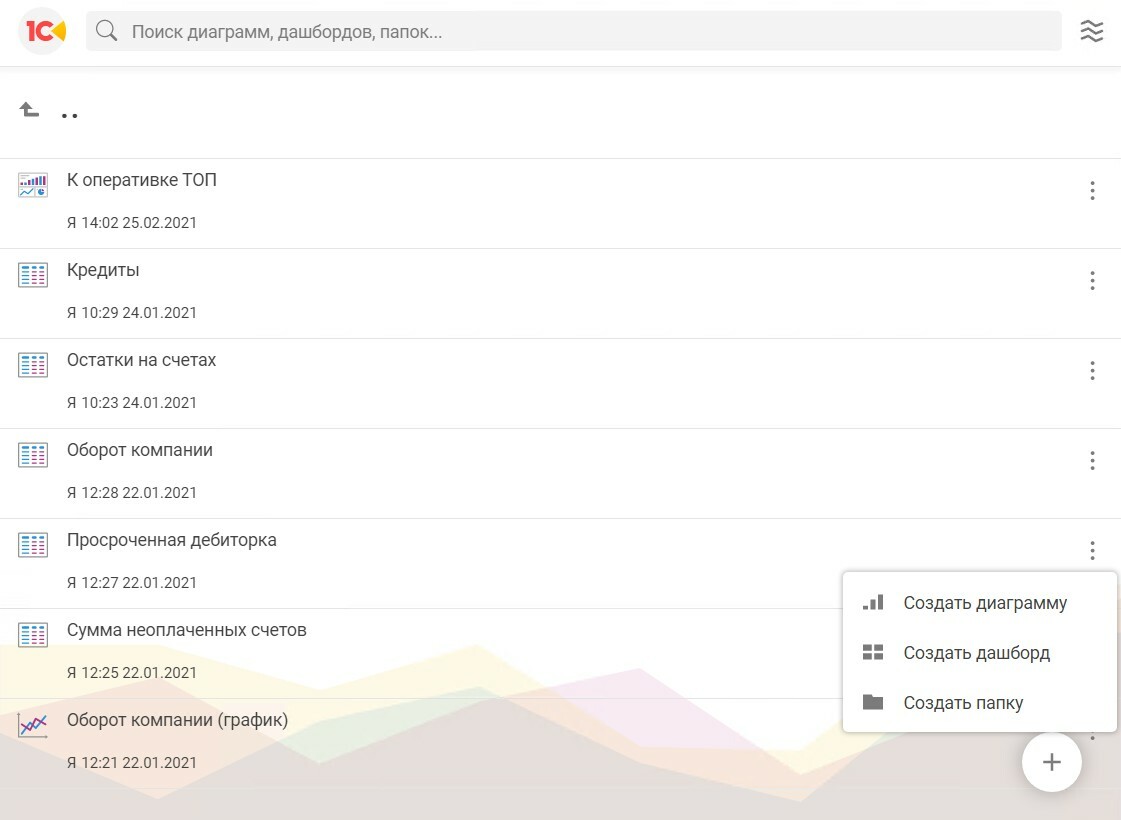Choose Создать дашборд menu item
Viewport: 1121px width, 820px height.
(976, 653)
